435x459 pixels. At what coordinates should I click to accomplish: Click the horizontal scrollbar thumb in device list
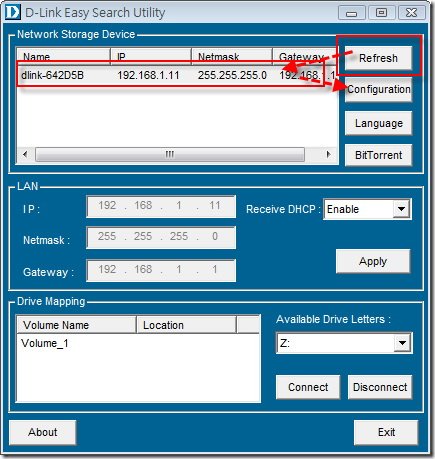point(170,154)
